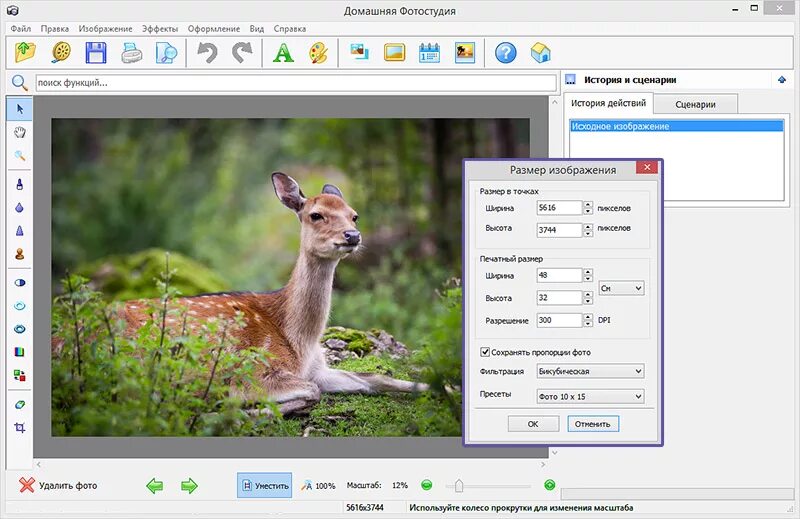
Task: Create a calendar with the calendar icon
Action: click(430, 53)
